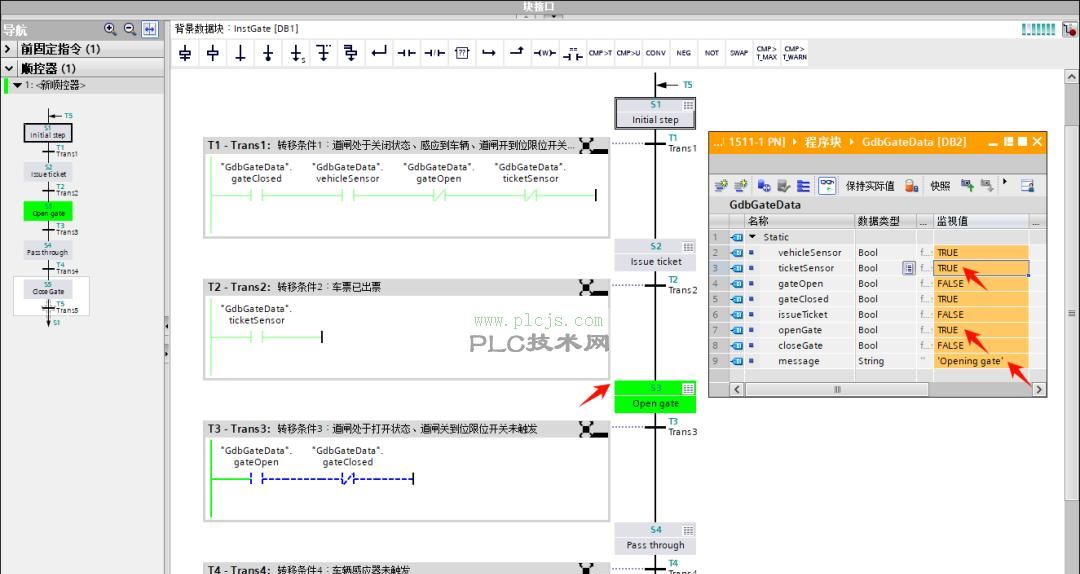Screen dimensions: 1080x574
Task: Click the expand DB2 toolbar arrow
Action: pyautogui.click(x=1005, y=182)
